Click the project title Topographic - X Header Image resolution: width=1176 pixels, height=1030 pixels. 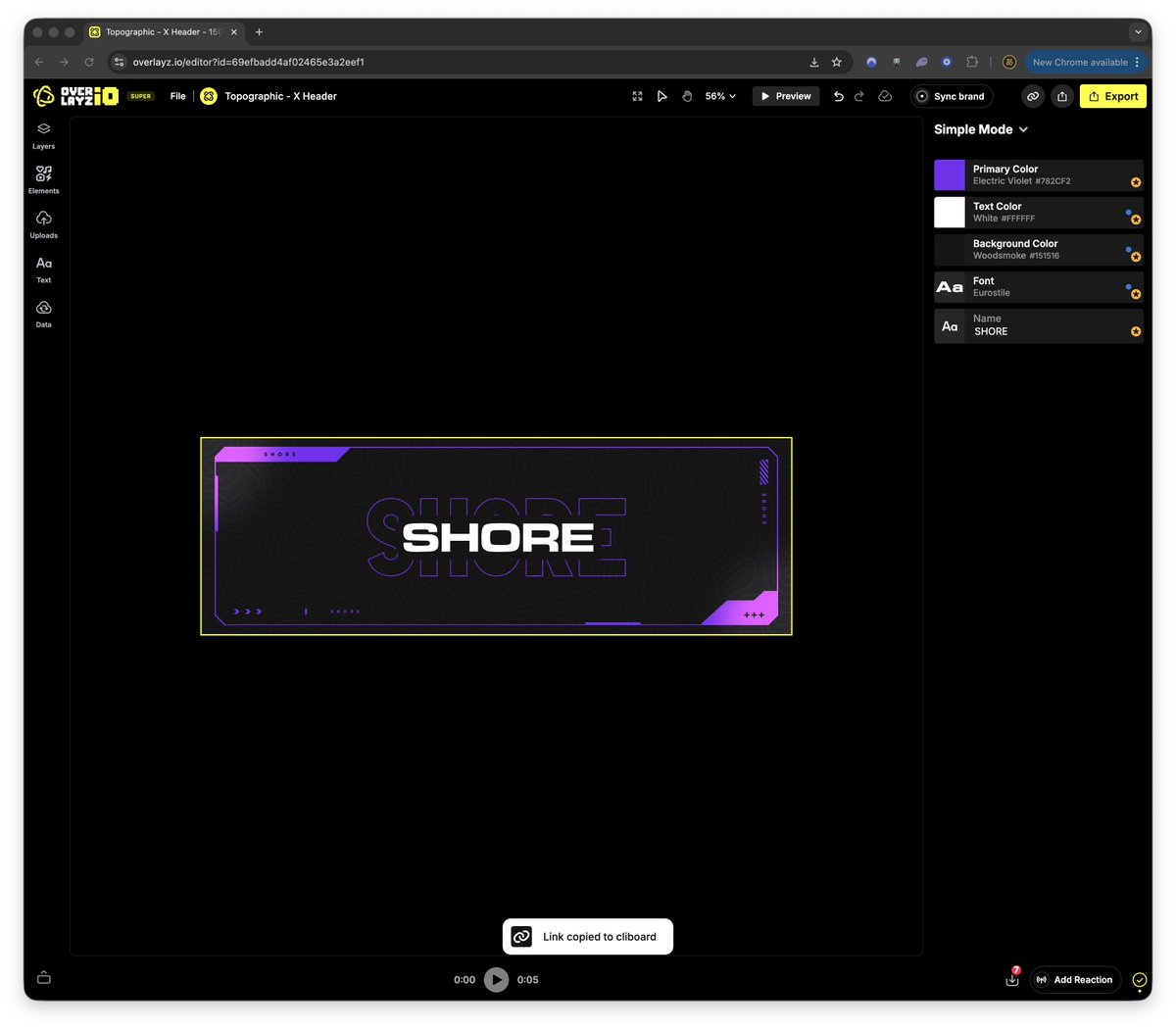click(280, 96)
